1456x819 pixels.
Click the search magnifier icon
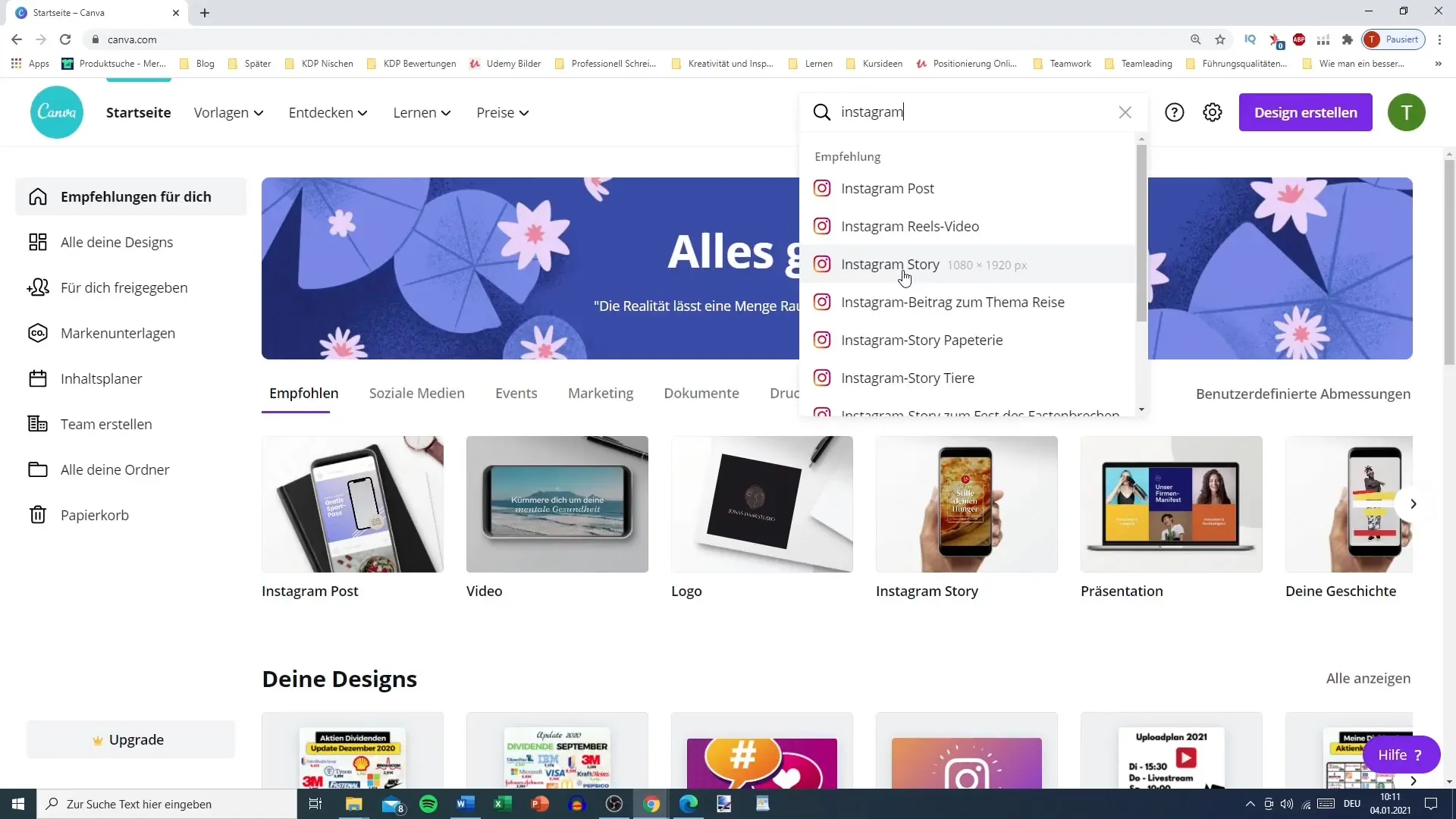(x=821, y=112)
